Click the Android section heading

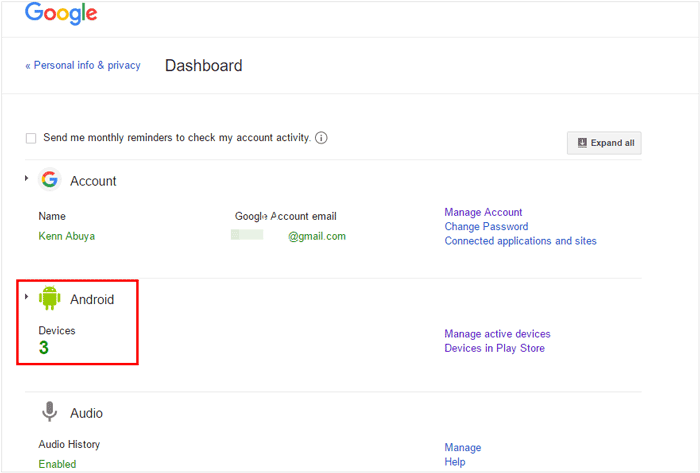coord(92,299)
